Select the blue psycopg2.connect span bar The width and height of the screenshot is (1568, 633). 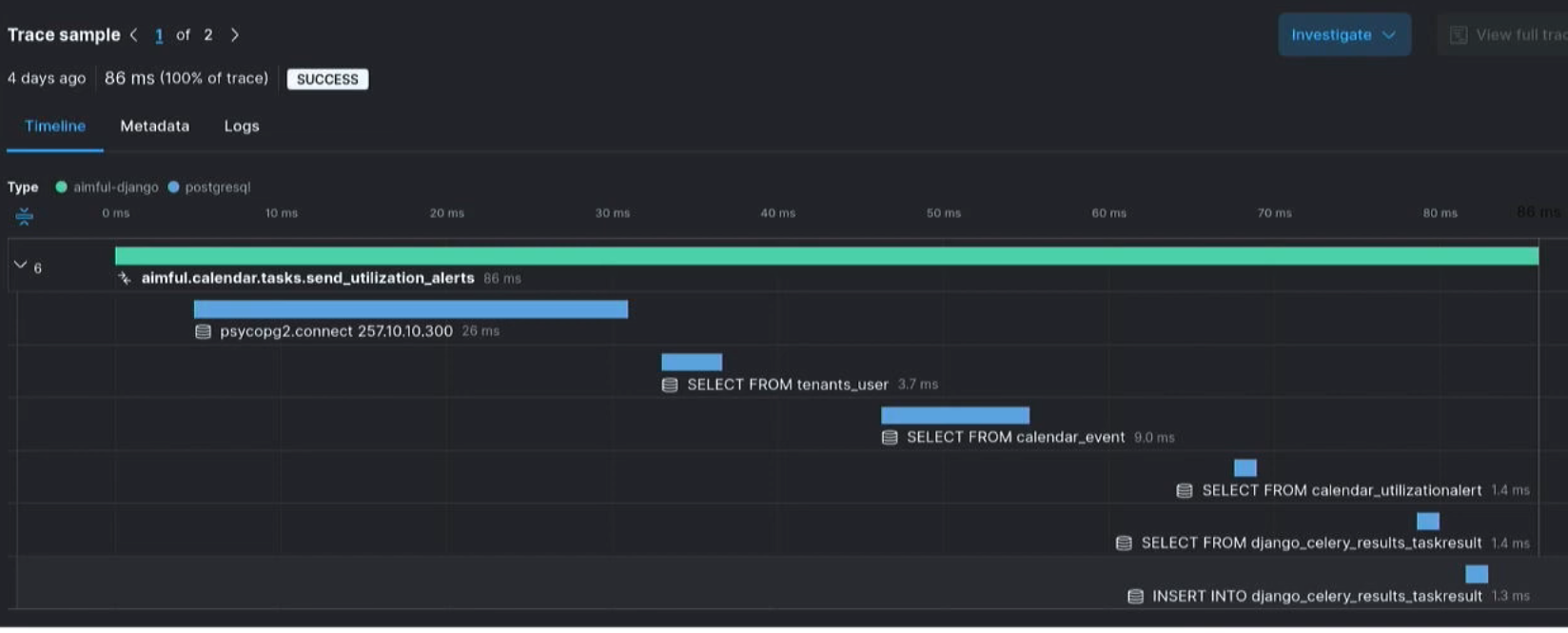[410, 309]
